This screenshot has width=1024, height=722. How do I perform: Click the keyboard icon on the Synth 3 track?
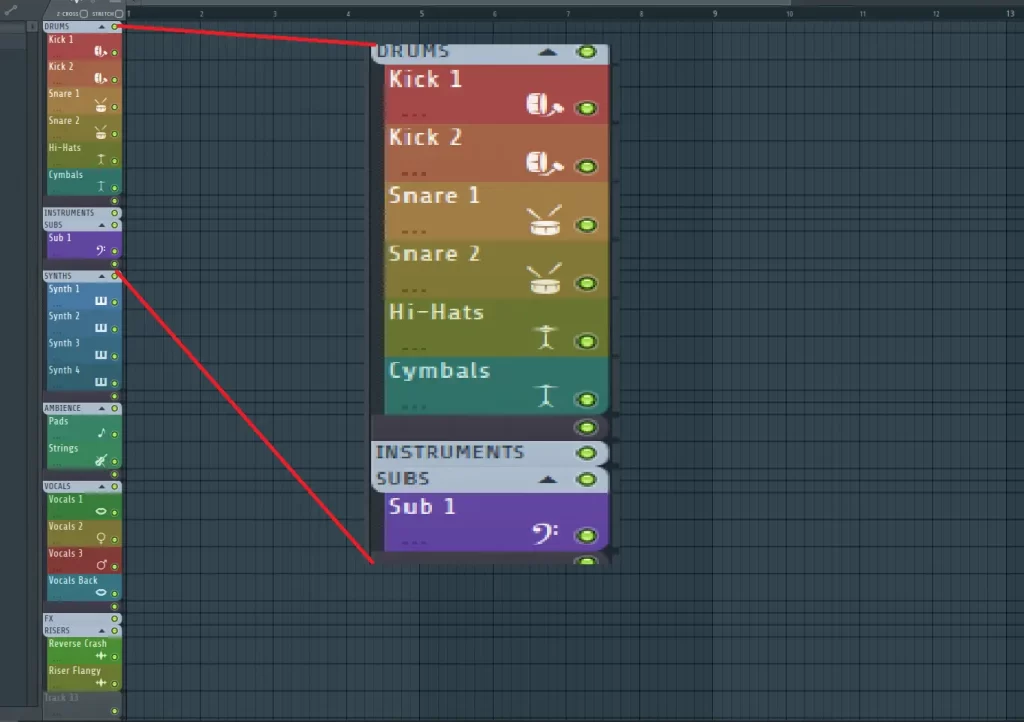coord(101,355)
